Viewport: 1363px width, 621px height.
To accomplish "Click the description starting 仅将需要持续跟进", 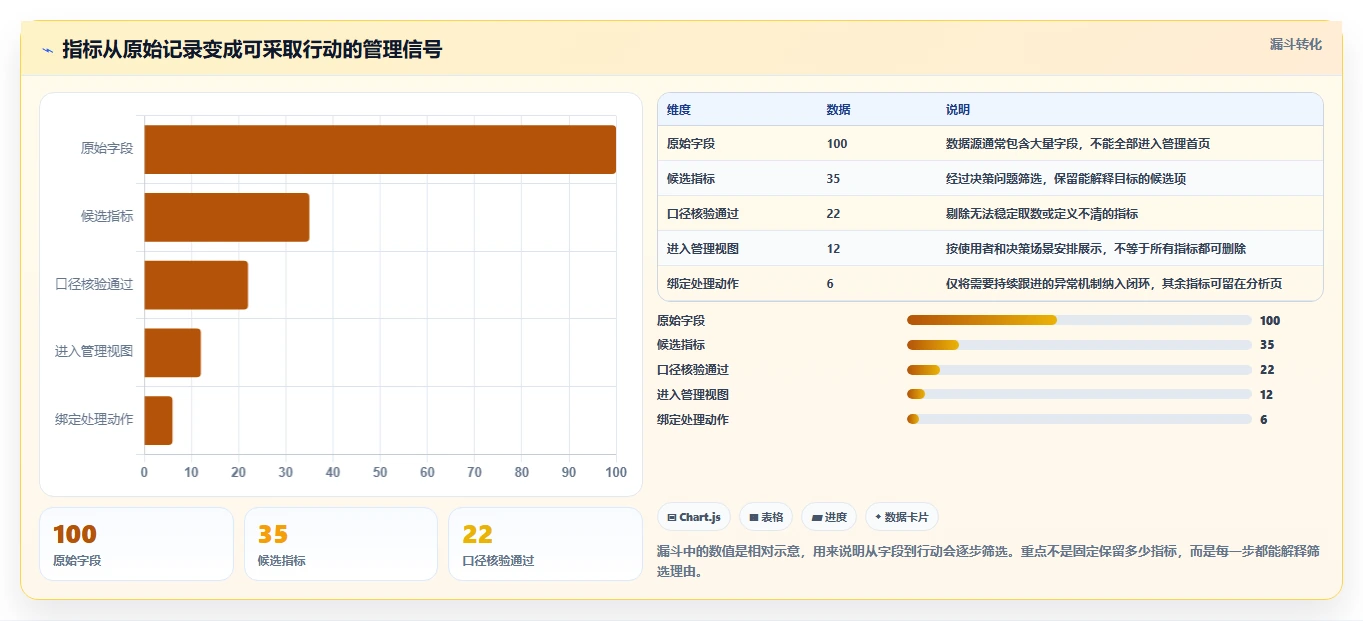I will [1114, 284].
